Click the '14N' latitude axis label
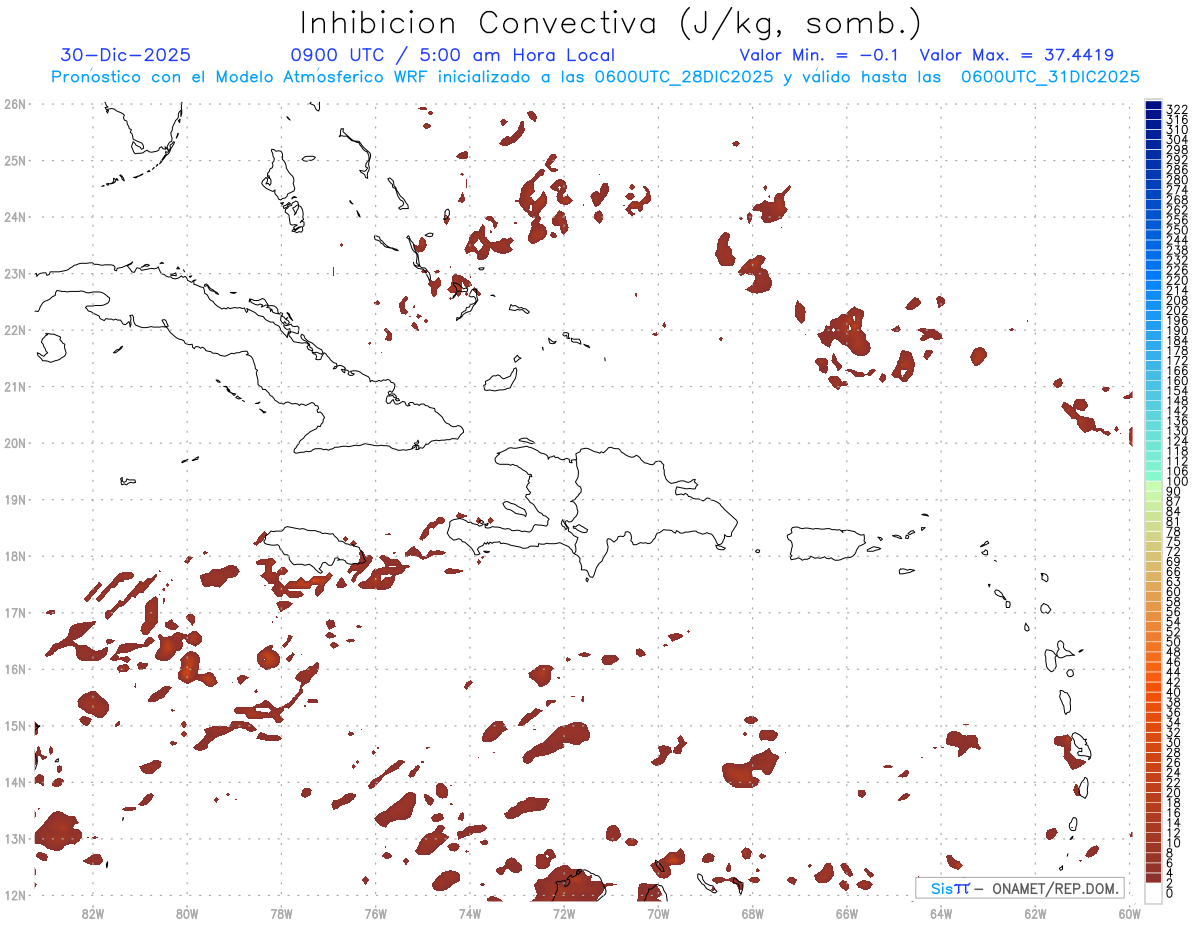 point(15,782)
